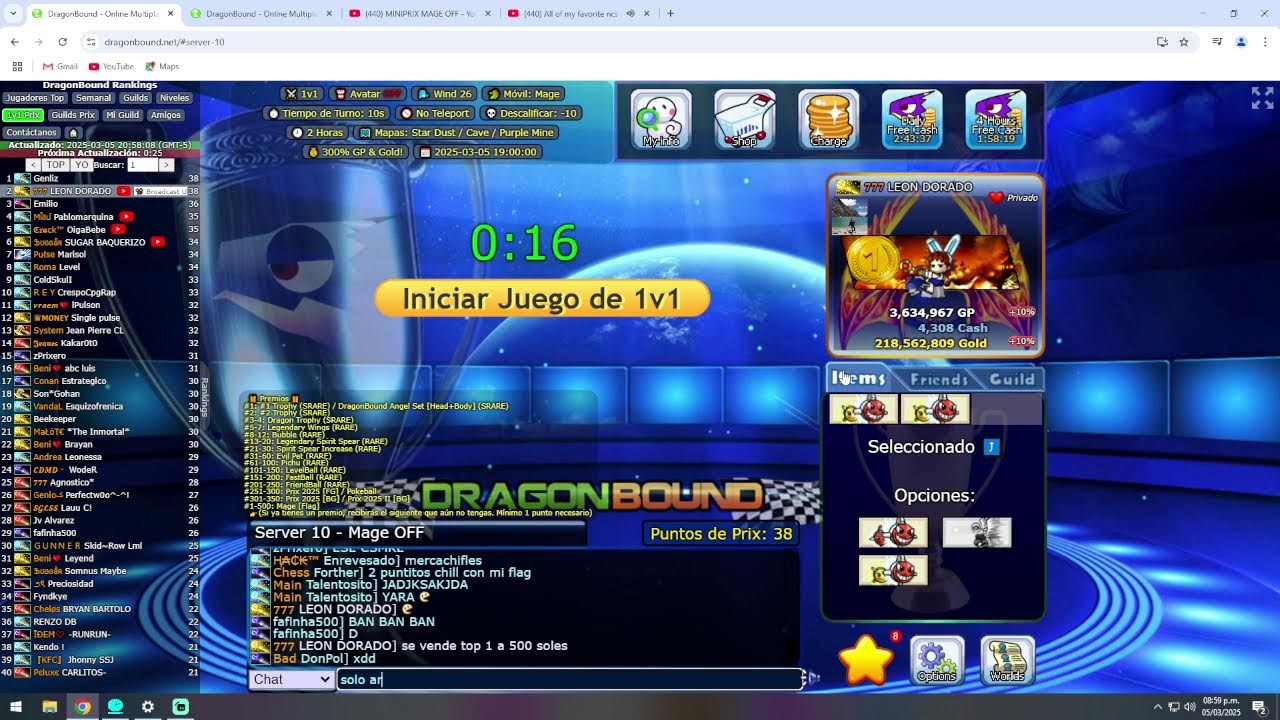Select the 1v1 Prix ranking tab
1280x720 pixels.
click(24, 115)
